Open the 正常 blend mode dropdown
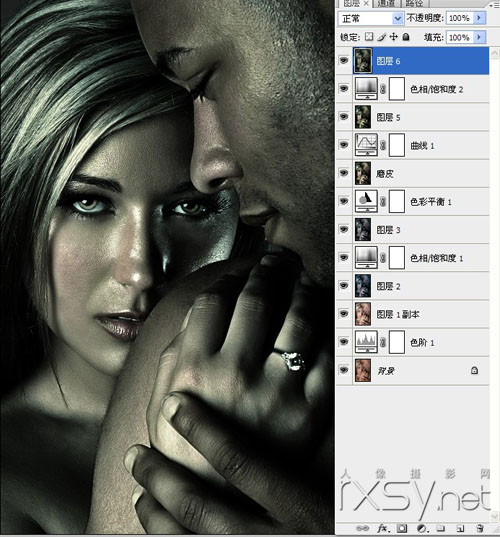The width and height of the screenshot is (500, 537). pos(371,18)
